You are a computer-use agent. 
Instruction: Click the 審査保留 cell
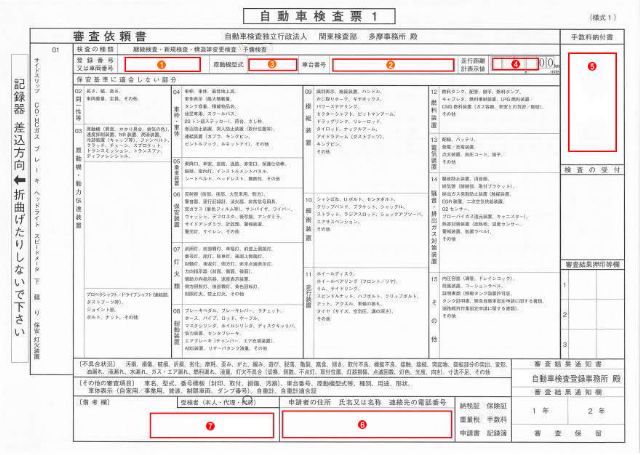point(569,433)
